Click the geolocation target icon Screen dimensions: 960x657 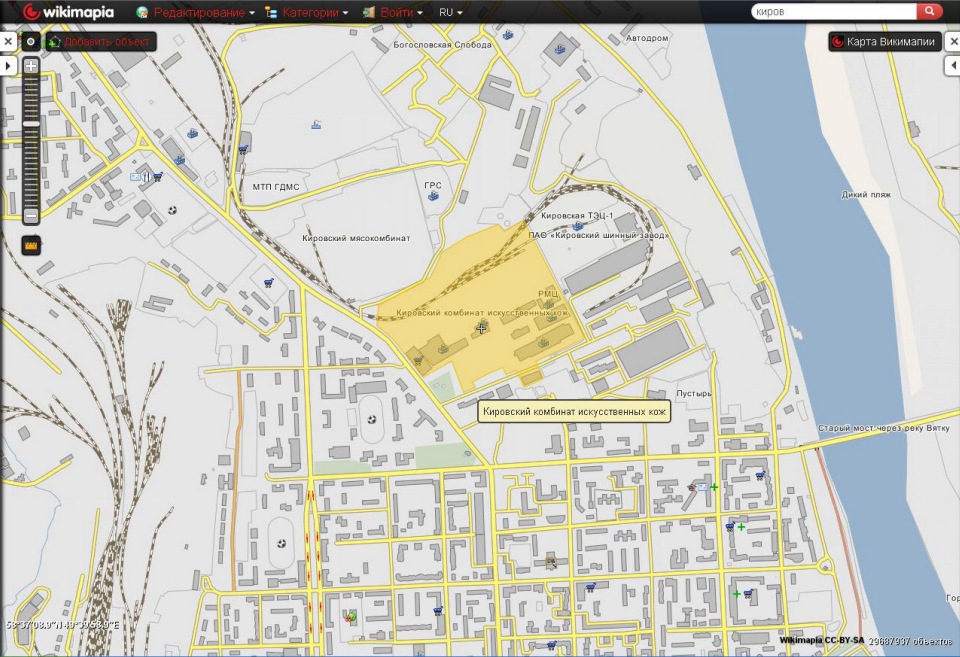click(31, 42)
